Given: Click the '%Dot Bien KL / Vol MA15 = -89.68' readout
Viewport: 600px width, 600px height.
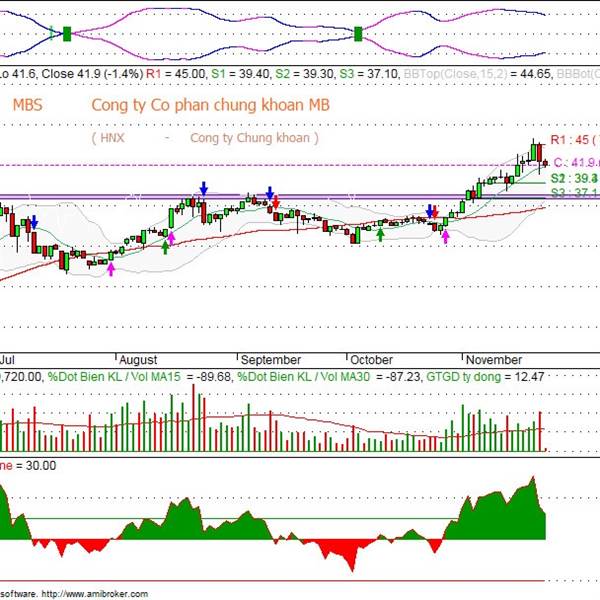Looking at the screenshot, I should (x=140, y=377).
